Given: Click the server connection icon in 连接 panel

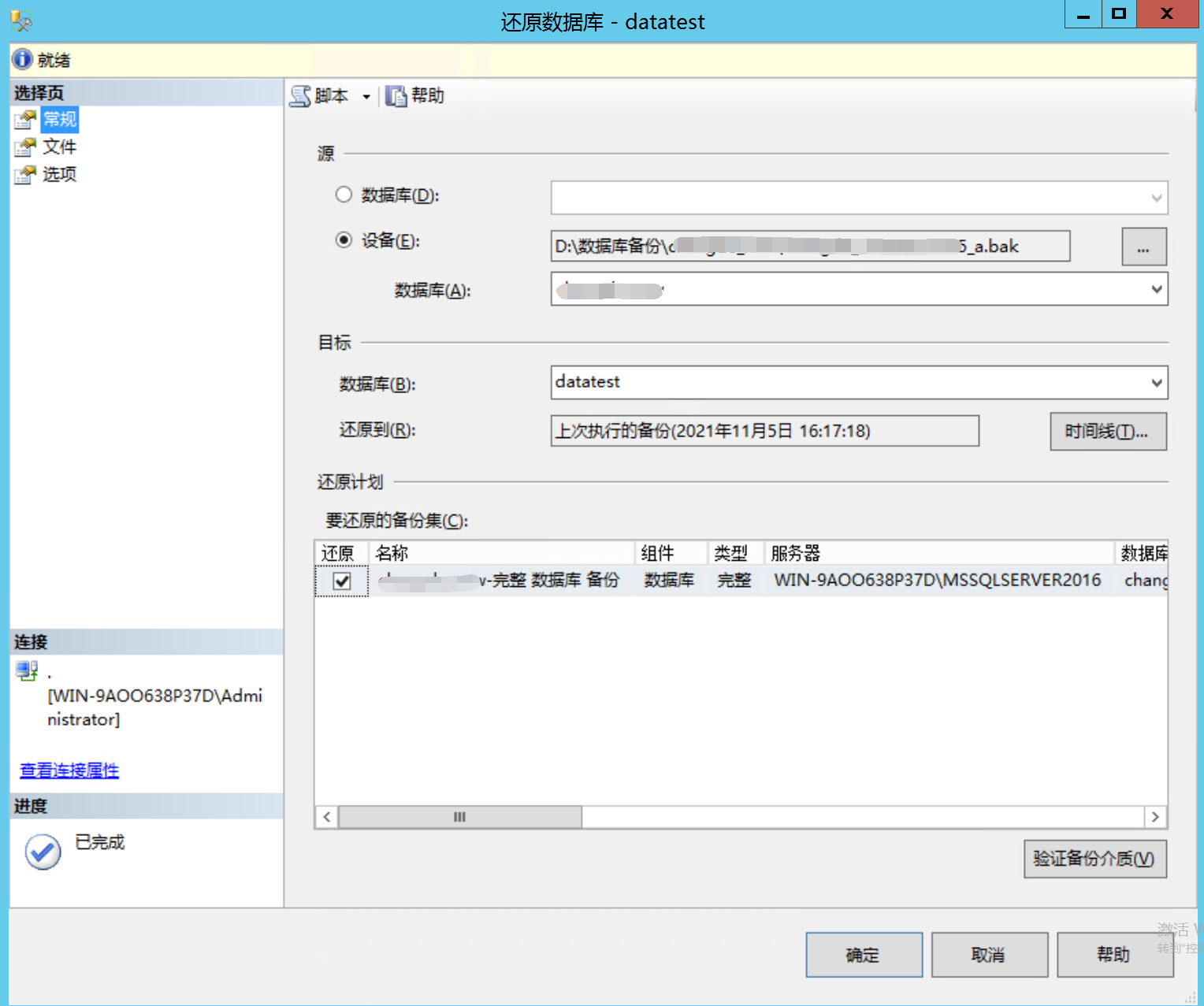Looking at the screenshot, I should (x=27, y=670).
